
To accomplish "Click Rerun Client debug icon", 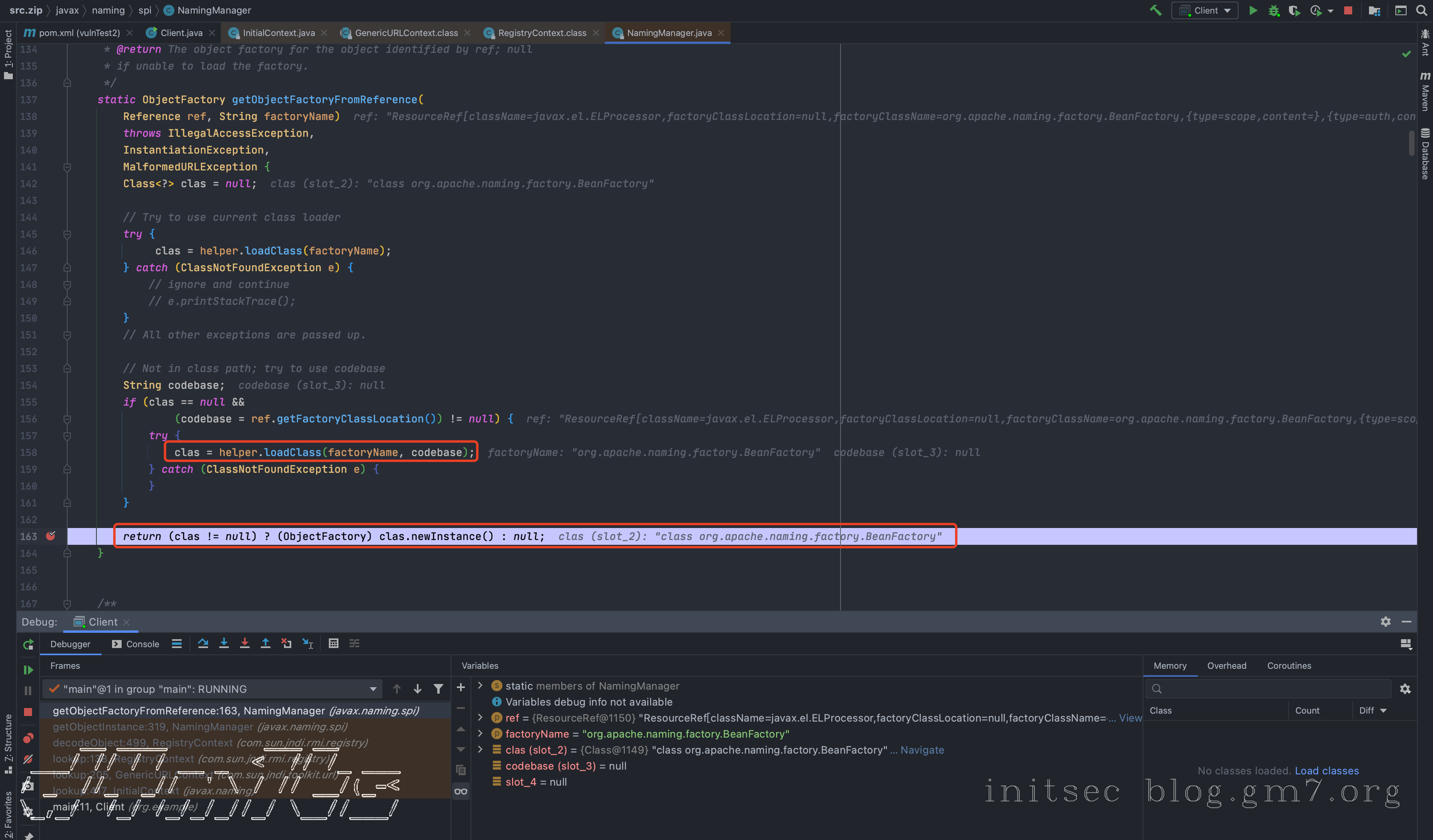I will [28, 644].
